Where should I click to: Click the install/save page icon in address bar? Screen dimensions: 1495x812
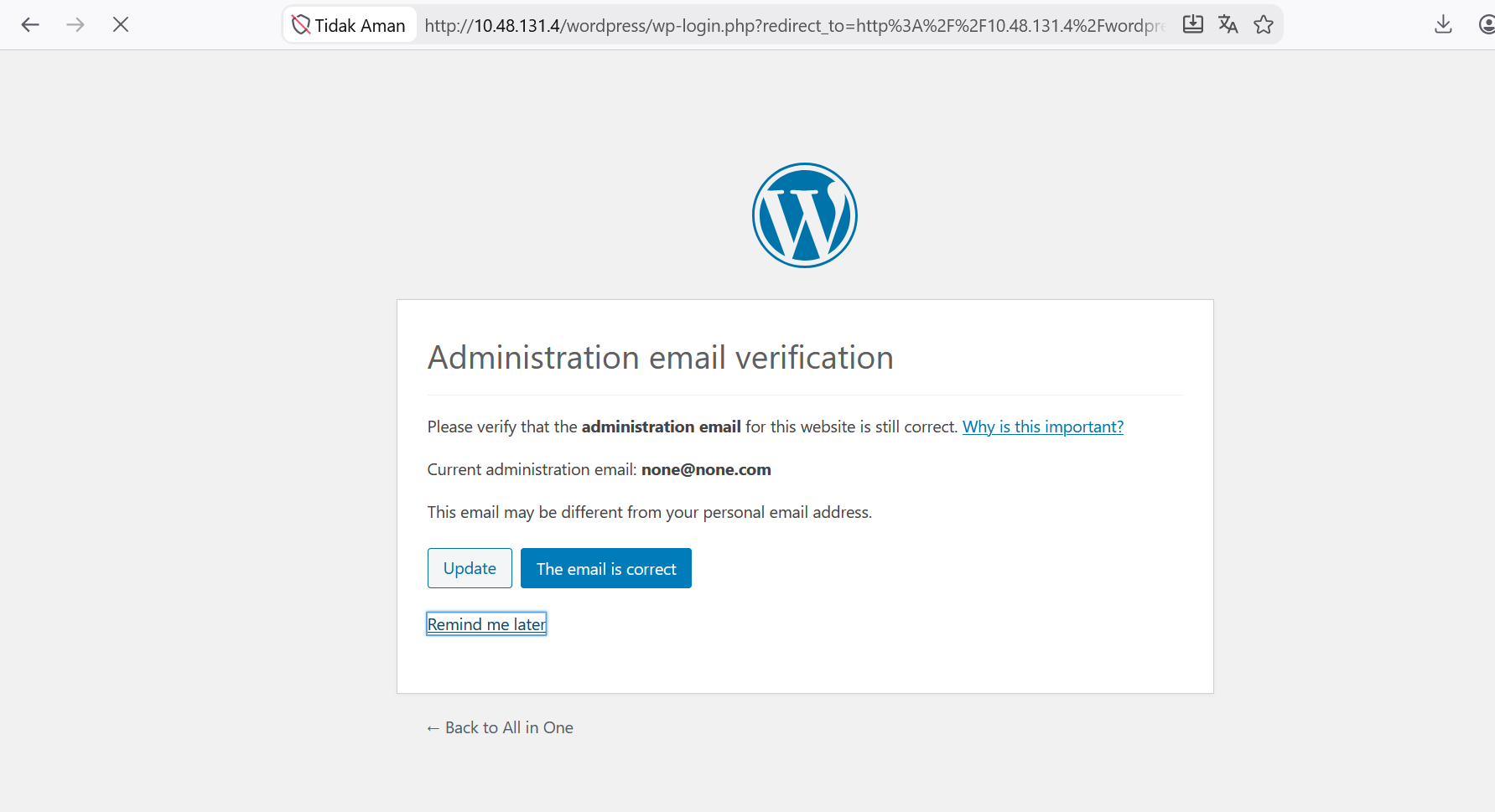click(x=1192, y=25)
